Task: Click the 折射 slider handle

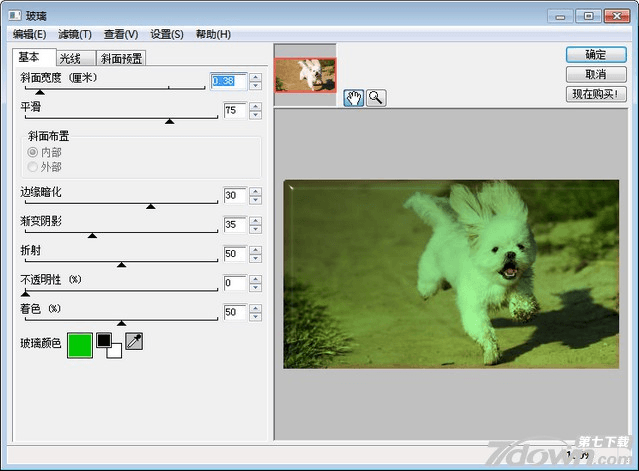Action: pyautogui.click(x=122, y=265)
